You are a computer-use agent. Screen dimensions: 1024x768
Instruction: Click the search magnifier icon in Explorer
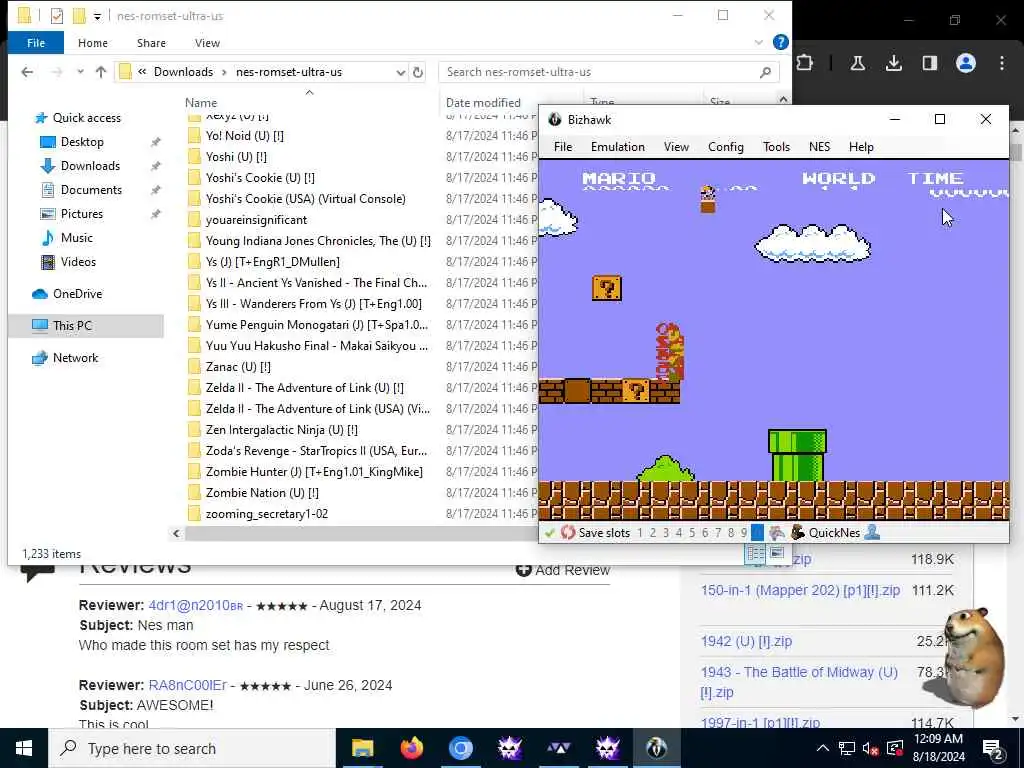765,72
